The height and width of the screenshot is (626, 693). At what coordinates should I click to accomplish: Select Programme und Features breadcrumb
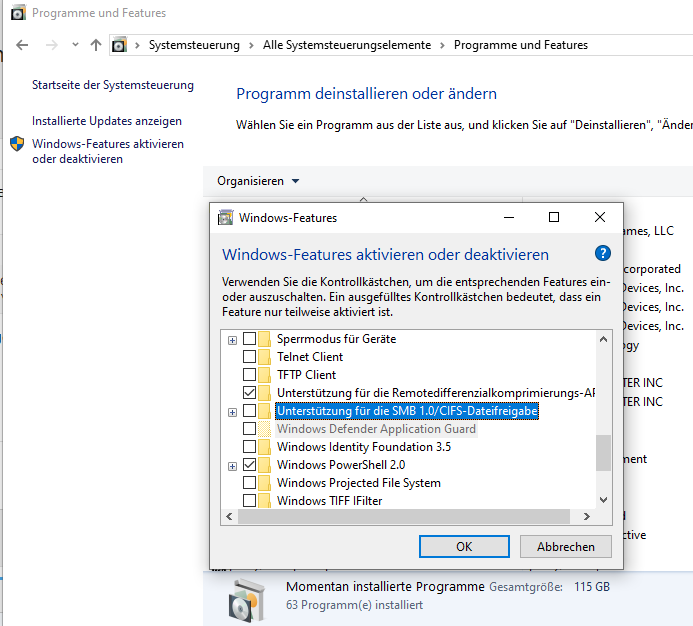click(521, 45)
